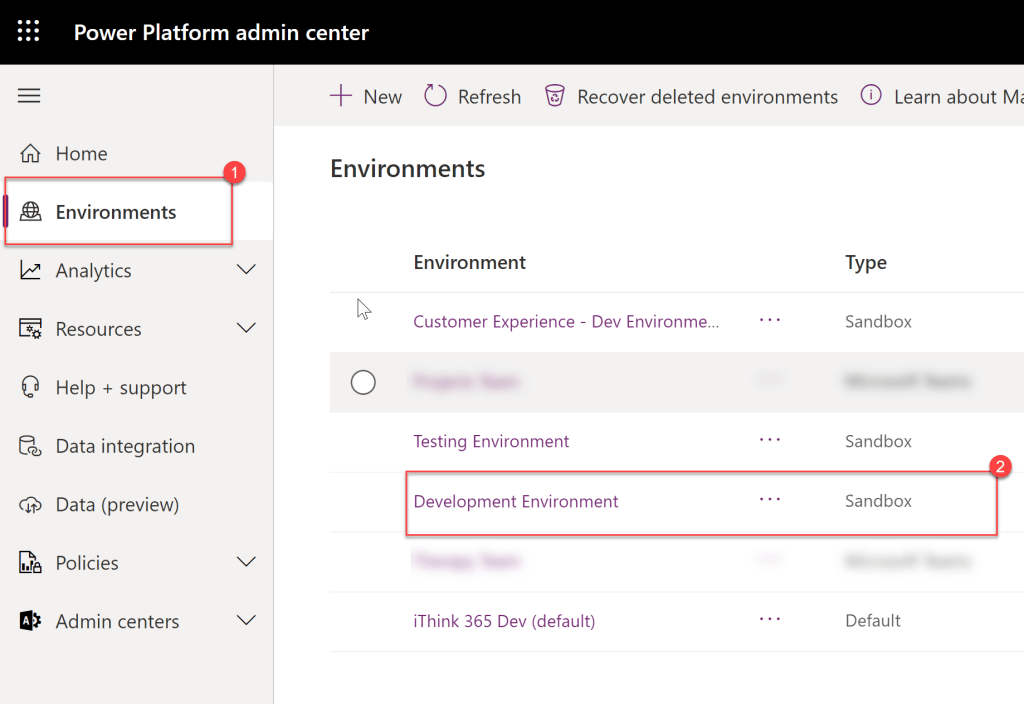
Task: Open the Development Environment link
Action: (x=516, y=501)
